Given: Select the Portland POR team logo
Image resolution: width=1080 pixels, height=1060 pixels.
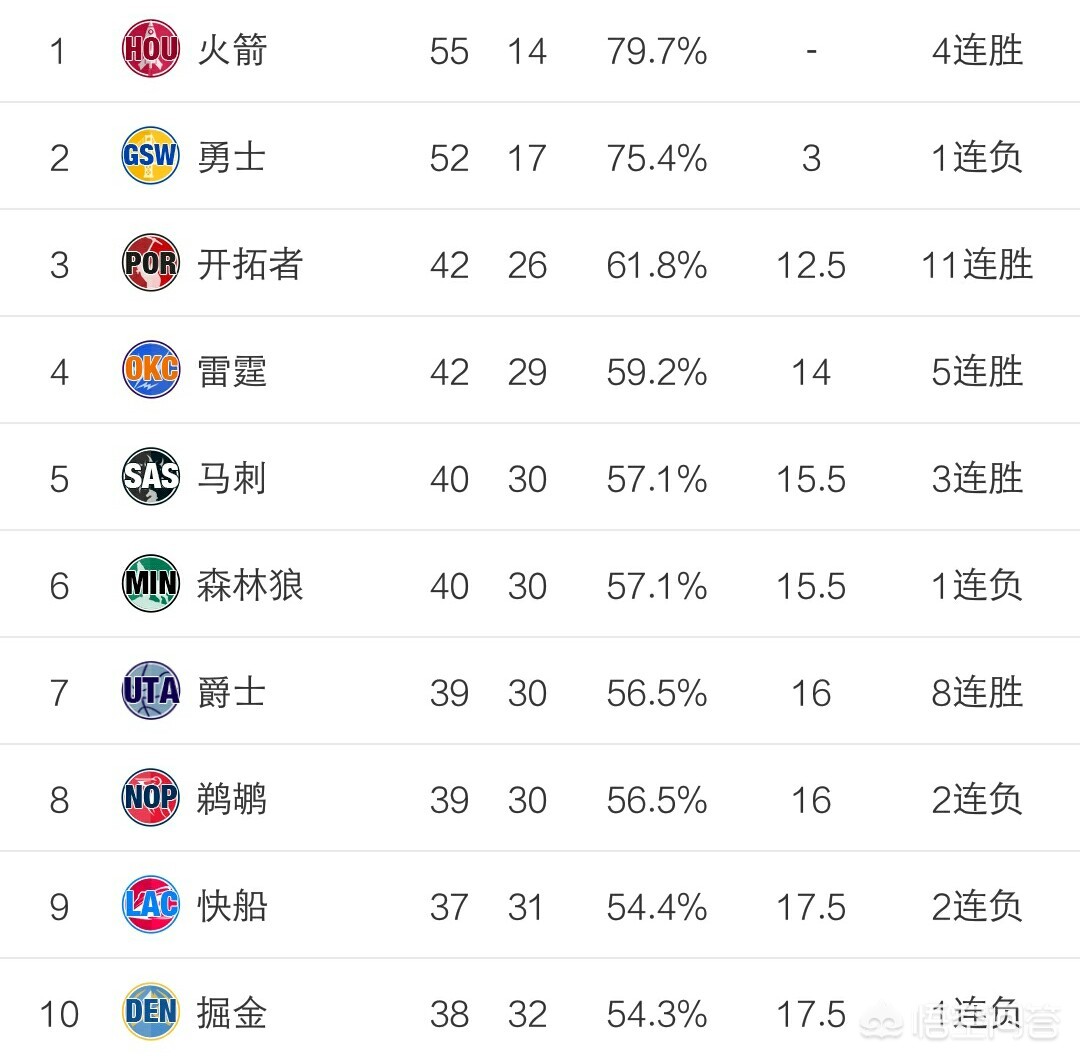Looking at the screenshot, I should pyautogui.click(x=151, y=264).
